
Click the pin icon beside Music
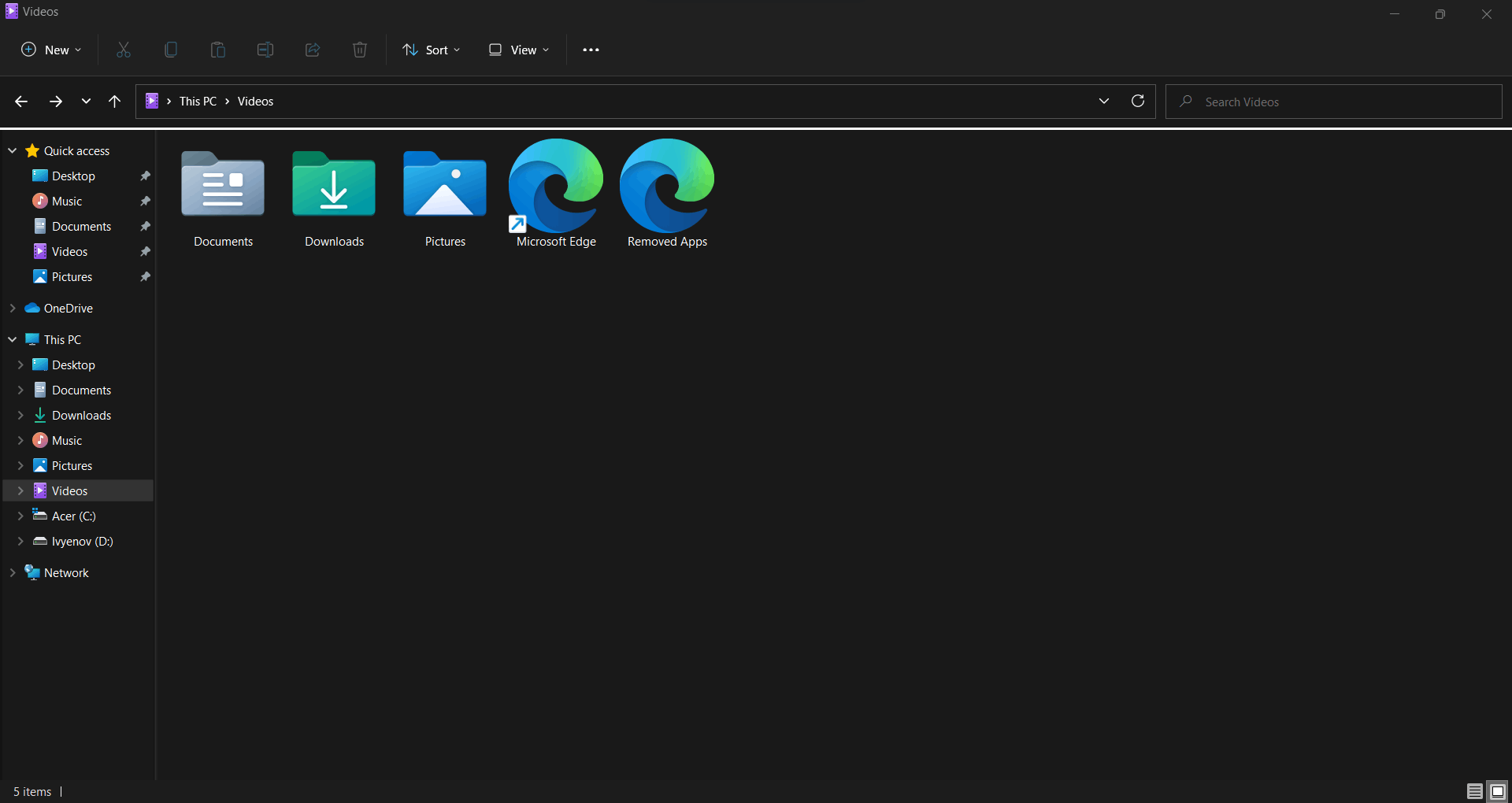[145, 202]
